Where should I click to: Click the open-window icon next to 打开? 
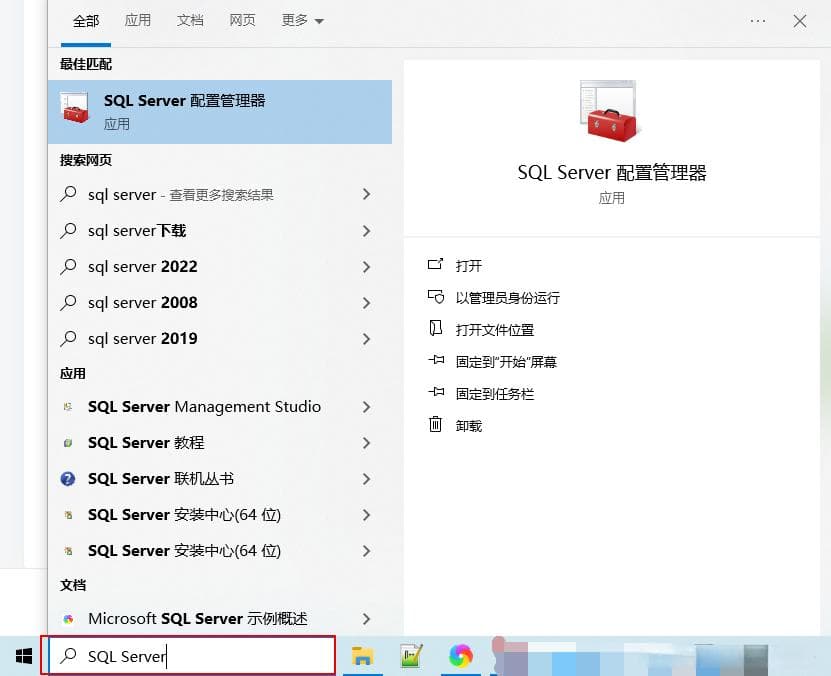point(435,264)
